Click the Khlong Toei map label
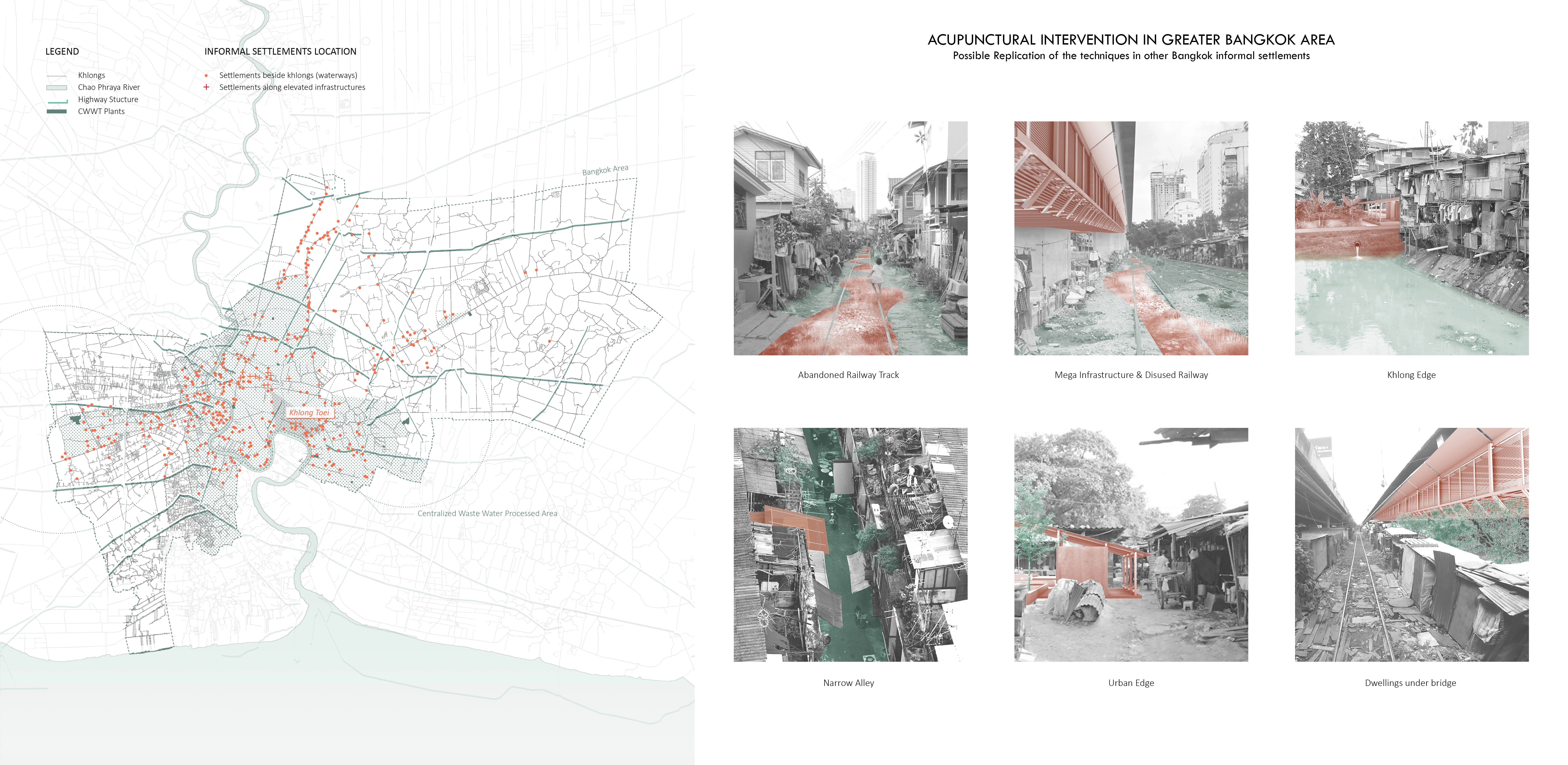This screenshot has width=1568, height=765. click(309, 413)
